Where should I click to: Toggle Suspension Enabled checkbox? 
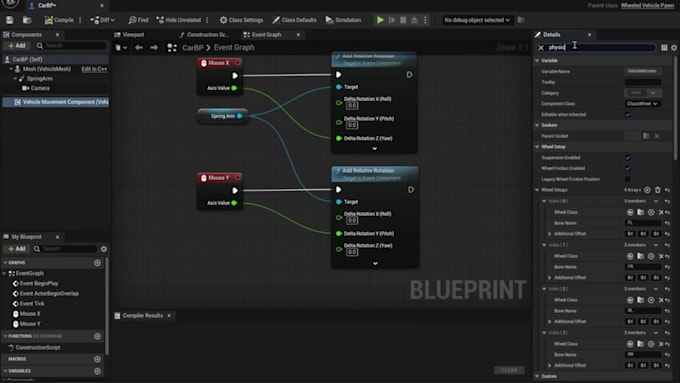coord(628,158)
